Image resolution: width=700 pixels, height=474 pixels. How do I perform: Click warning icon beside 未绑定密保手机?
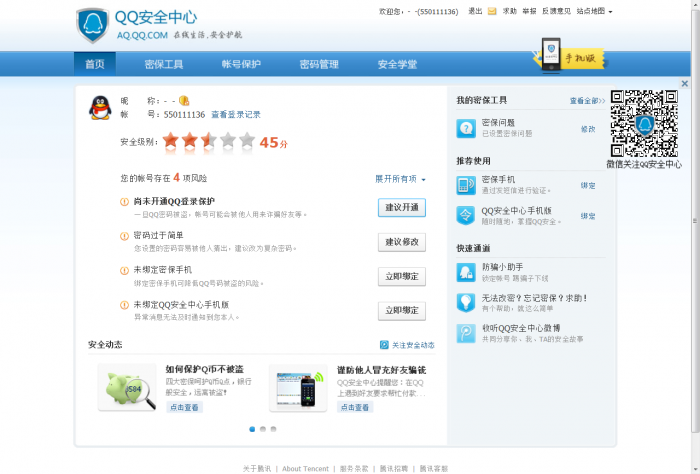click(x=125, y=270)
